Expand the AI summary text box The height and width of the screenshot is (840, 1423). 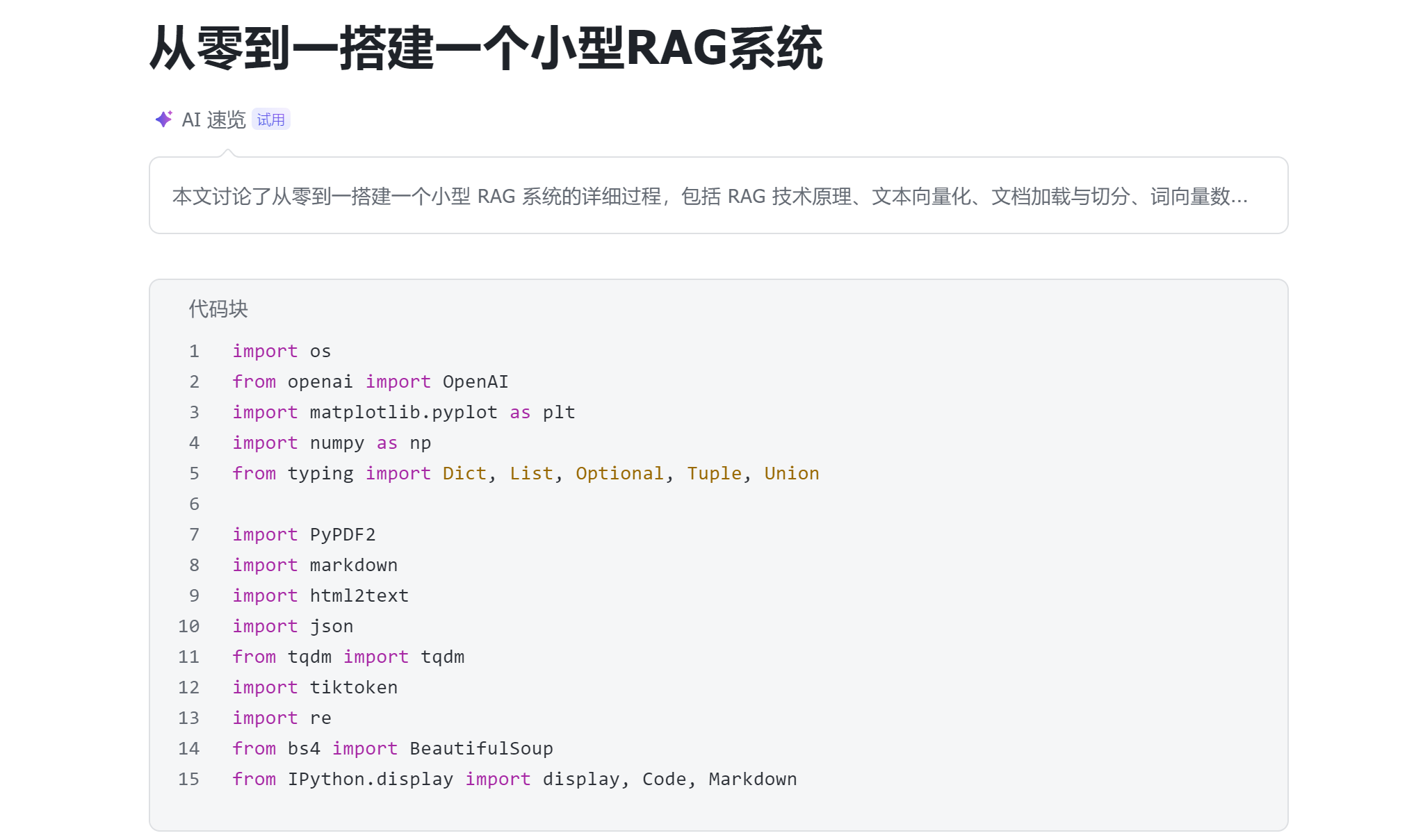[718, 195]
